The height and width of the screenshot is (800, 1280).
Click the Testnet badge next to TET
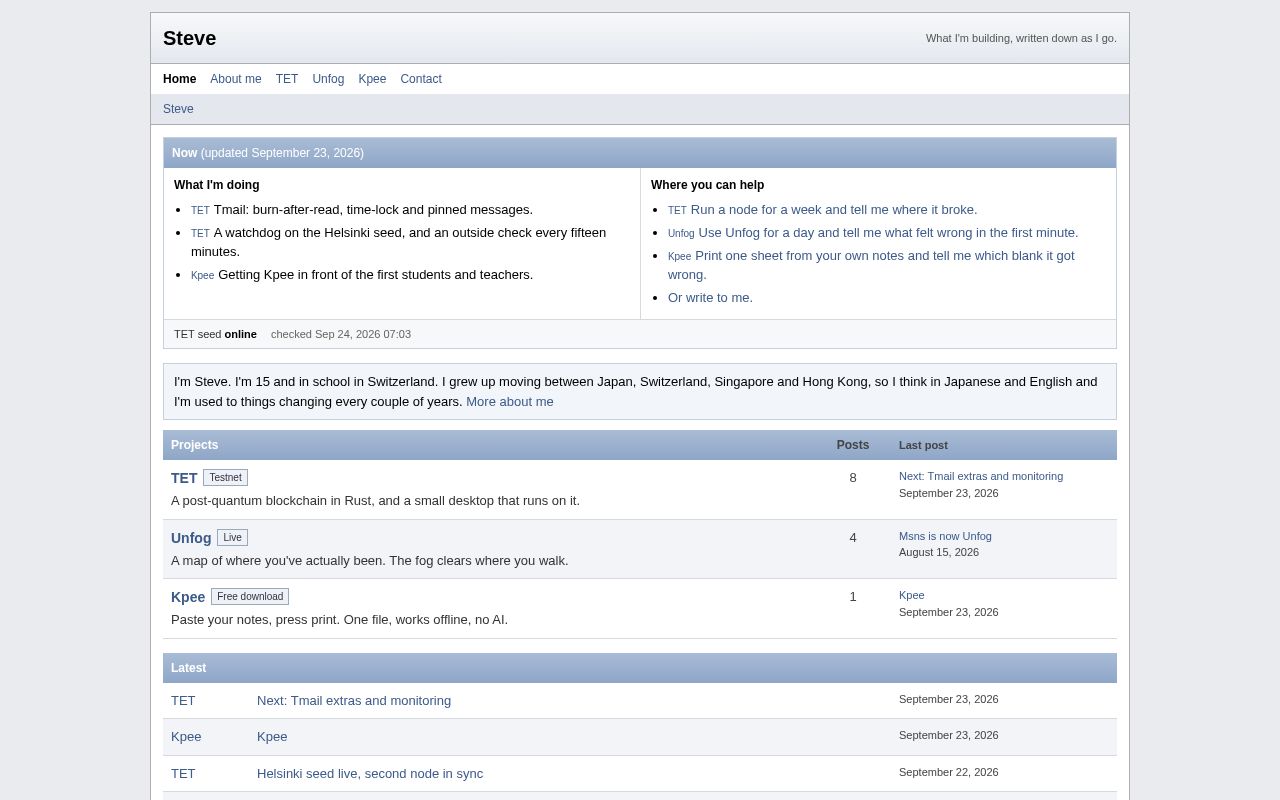click(x=225, y=478)
